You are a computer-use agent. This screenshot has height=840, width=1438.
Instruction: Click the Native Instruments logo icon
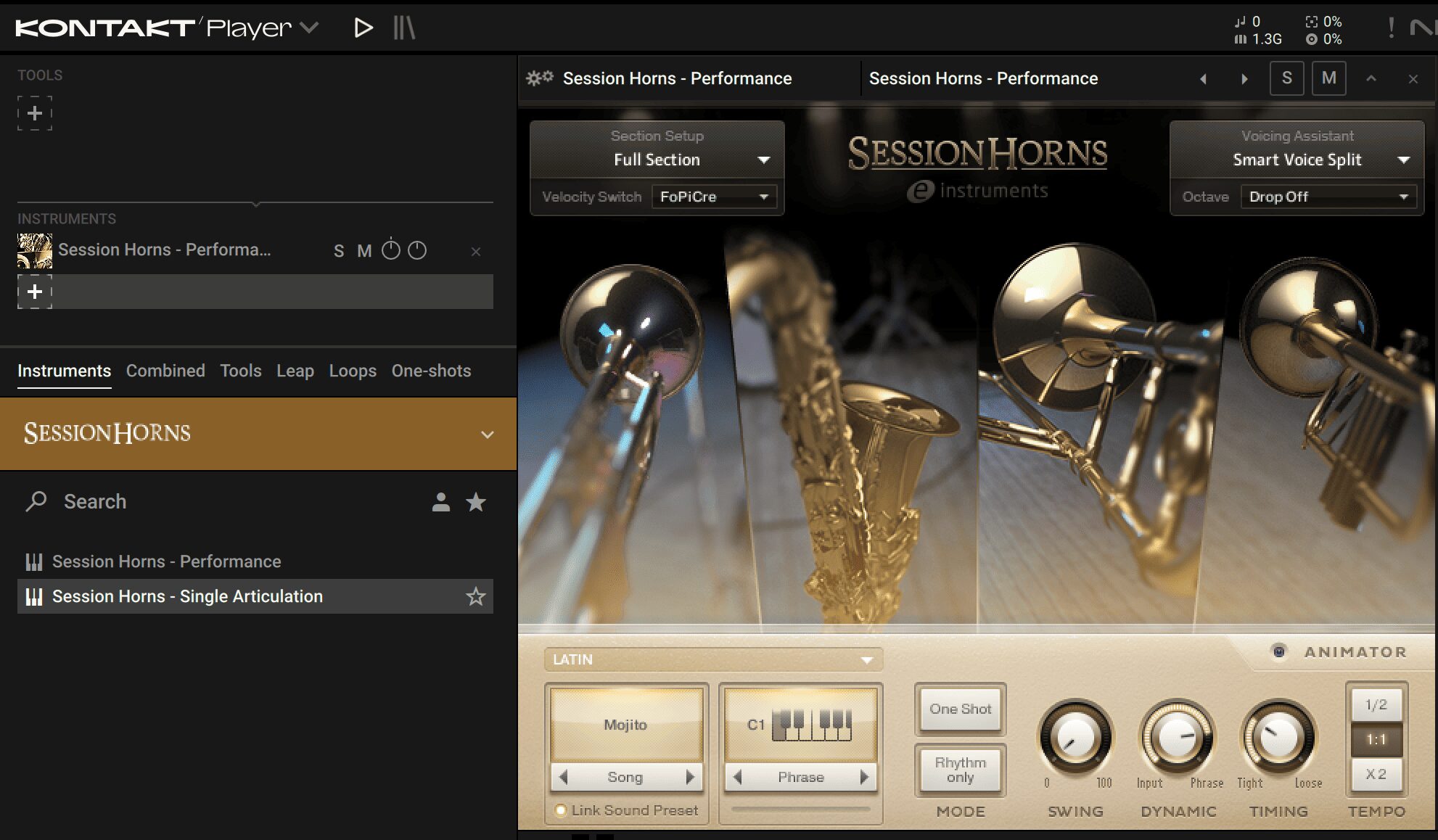[x=1423, y=28]
